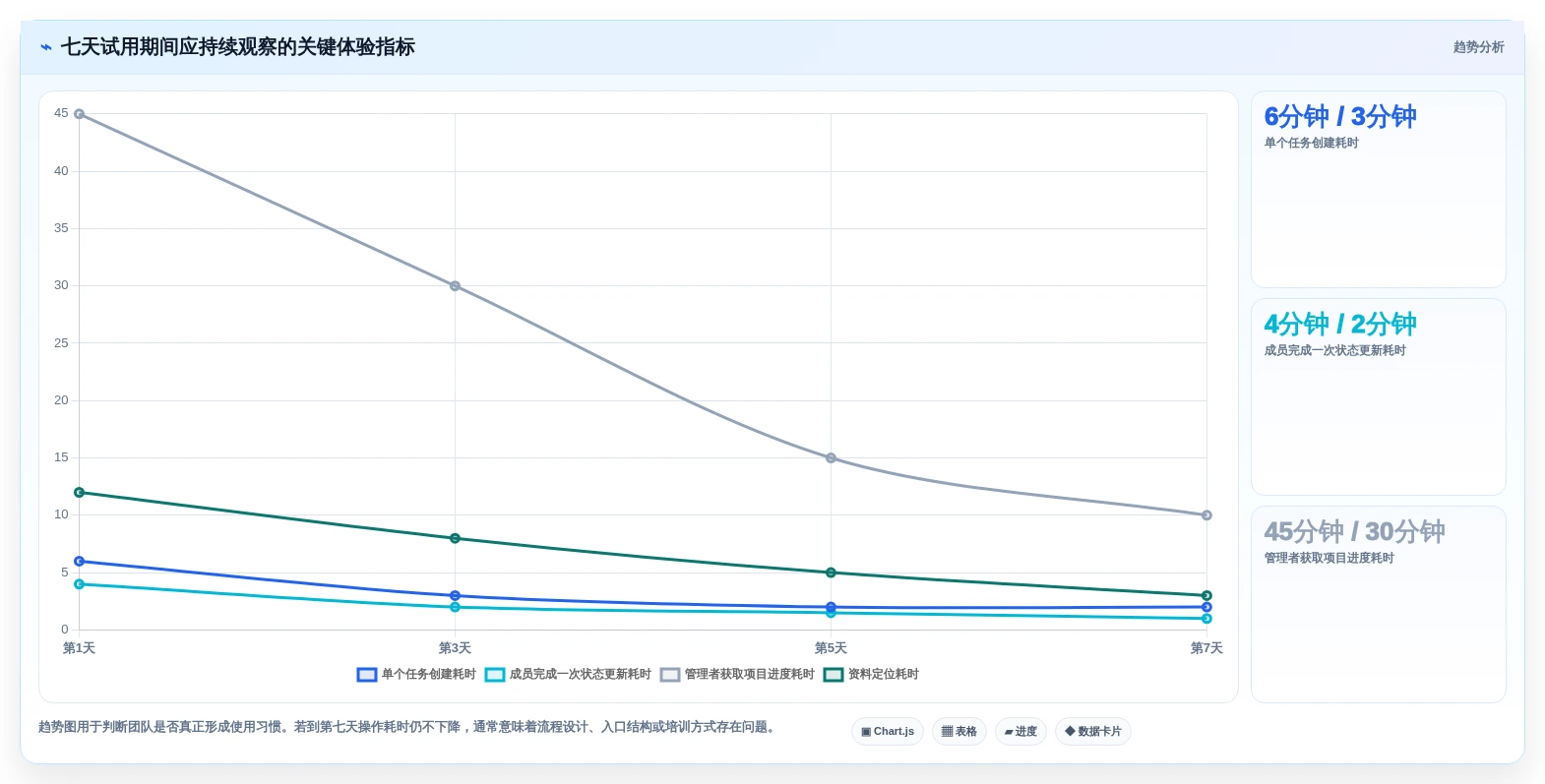Viewport: 1545px width, 784px height.
Task: Open the 6分钟 / 3分钟 data card
Action: tap(1378, 189)
